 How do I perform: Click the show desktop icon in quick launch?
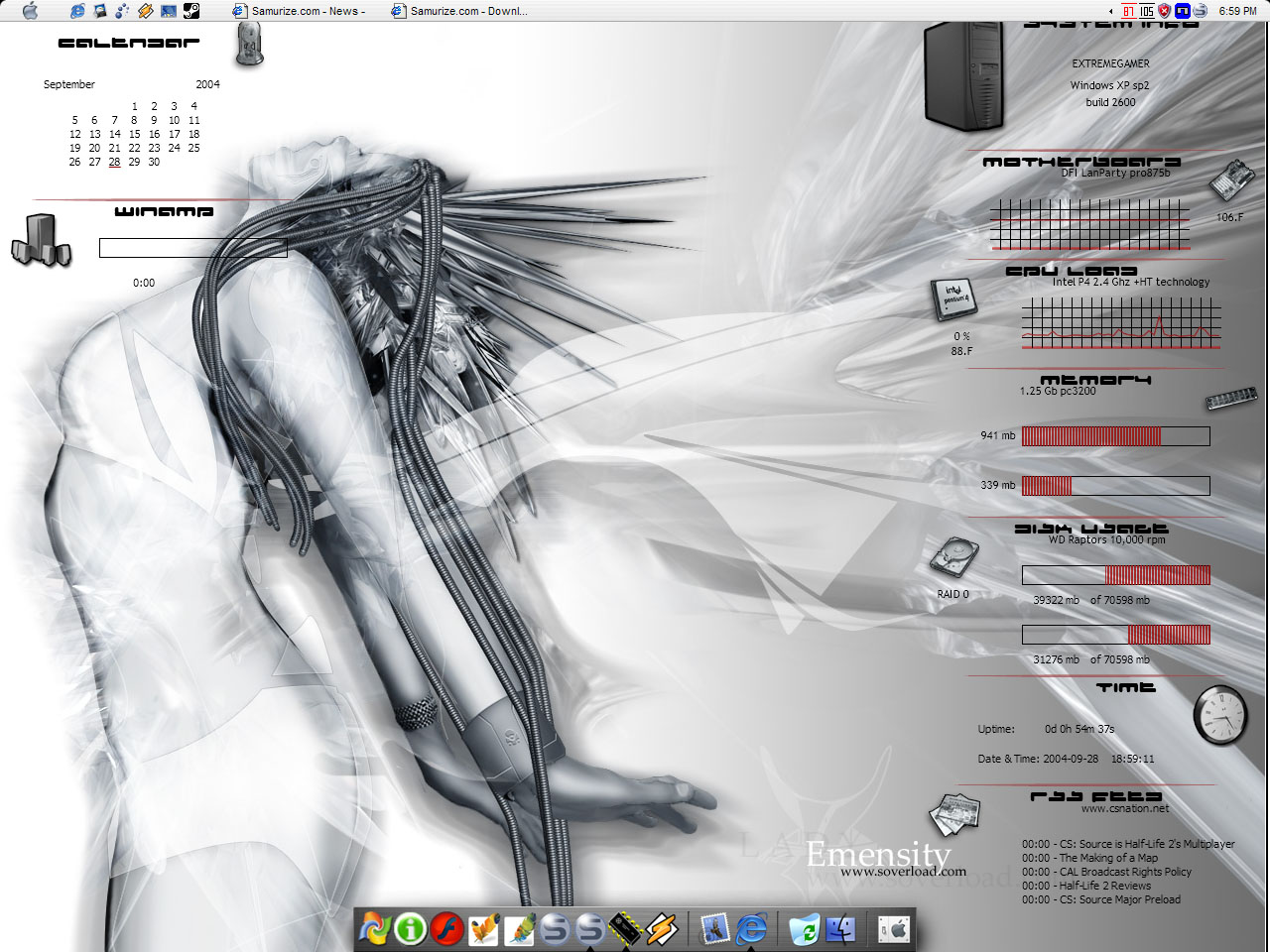[168, 11]
